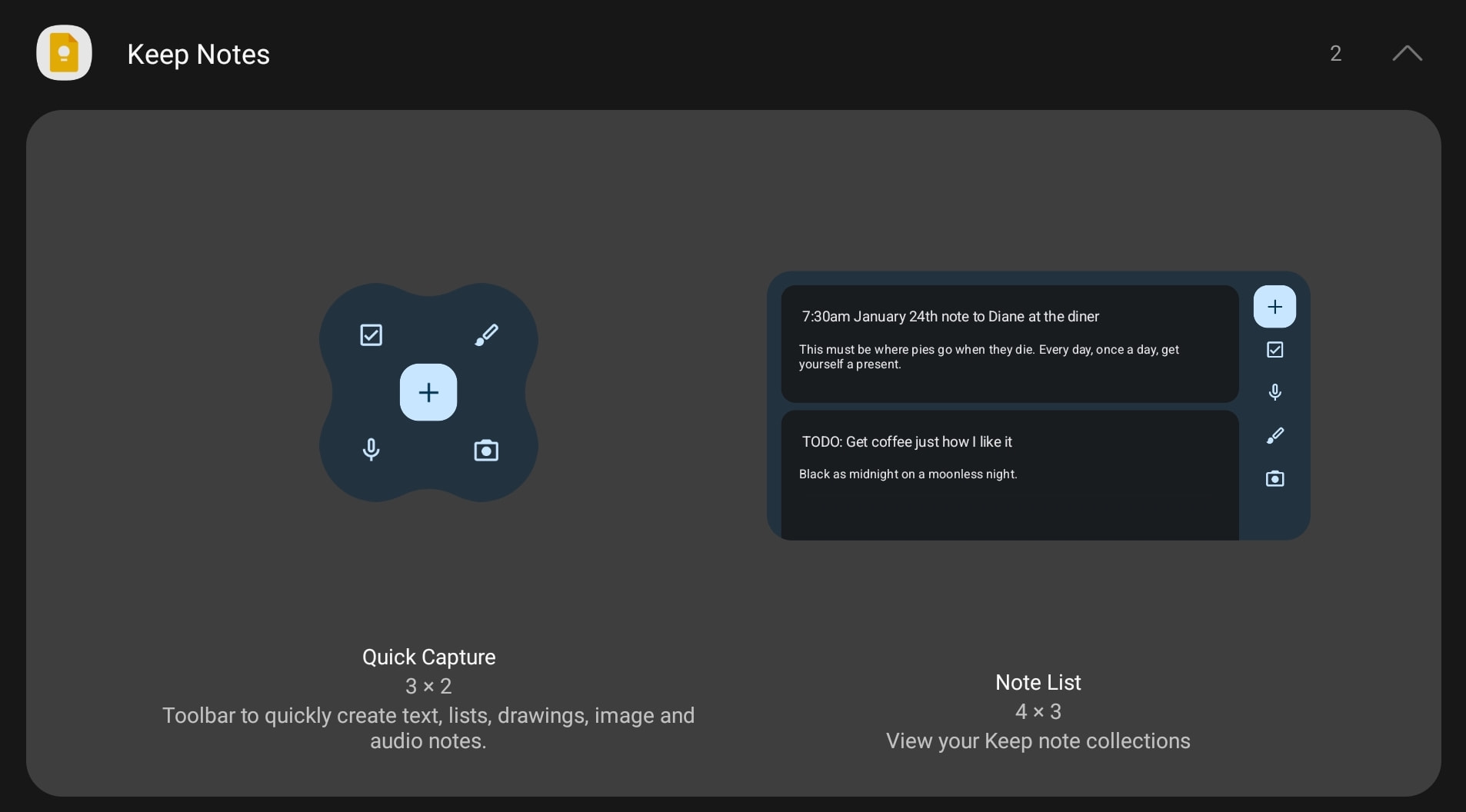Image resolution: width=1466 pixels, height=812 pixels.
Task: Select the Quick Capture widget label
Action: [x=428, y=657]
